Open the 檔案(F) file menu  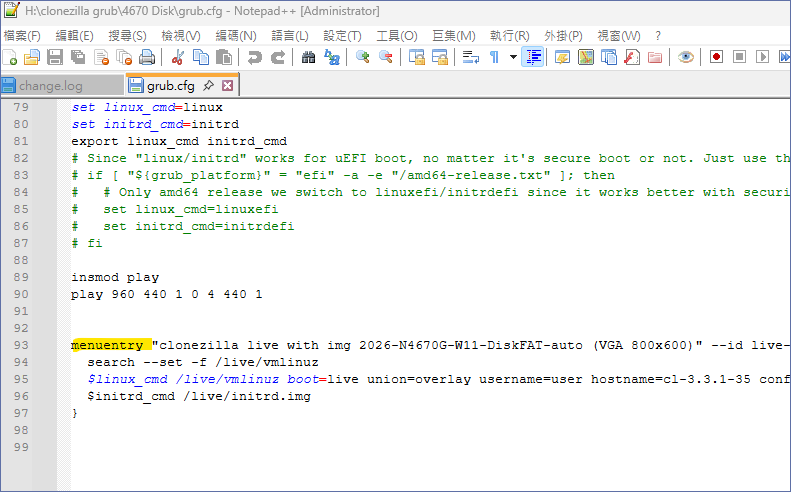pos(22,36)
